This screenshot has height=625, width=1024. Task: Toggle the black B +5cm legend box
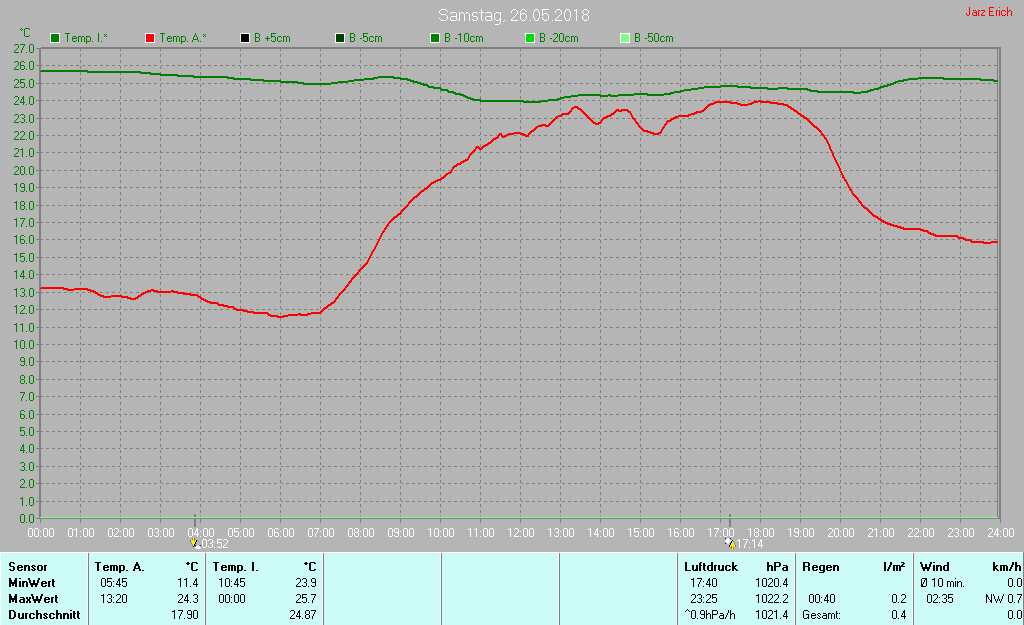245,38
